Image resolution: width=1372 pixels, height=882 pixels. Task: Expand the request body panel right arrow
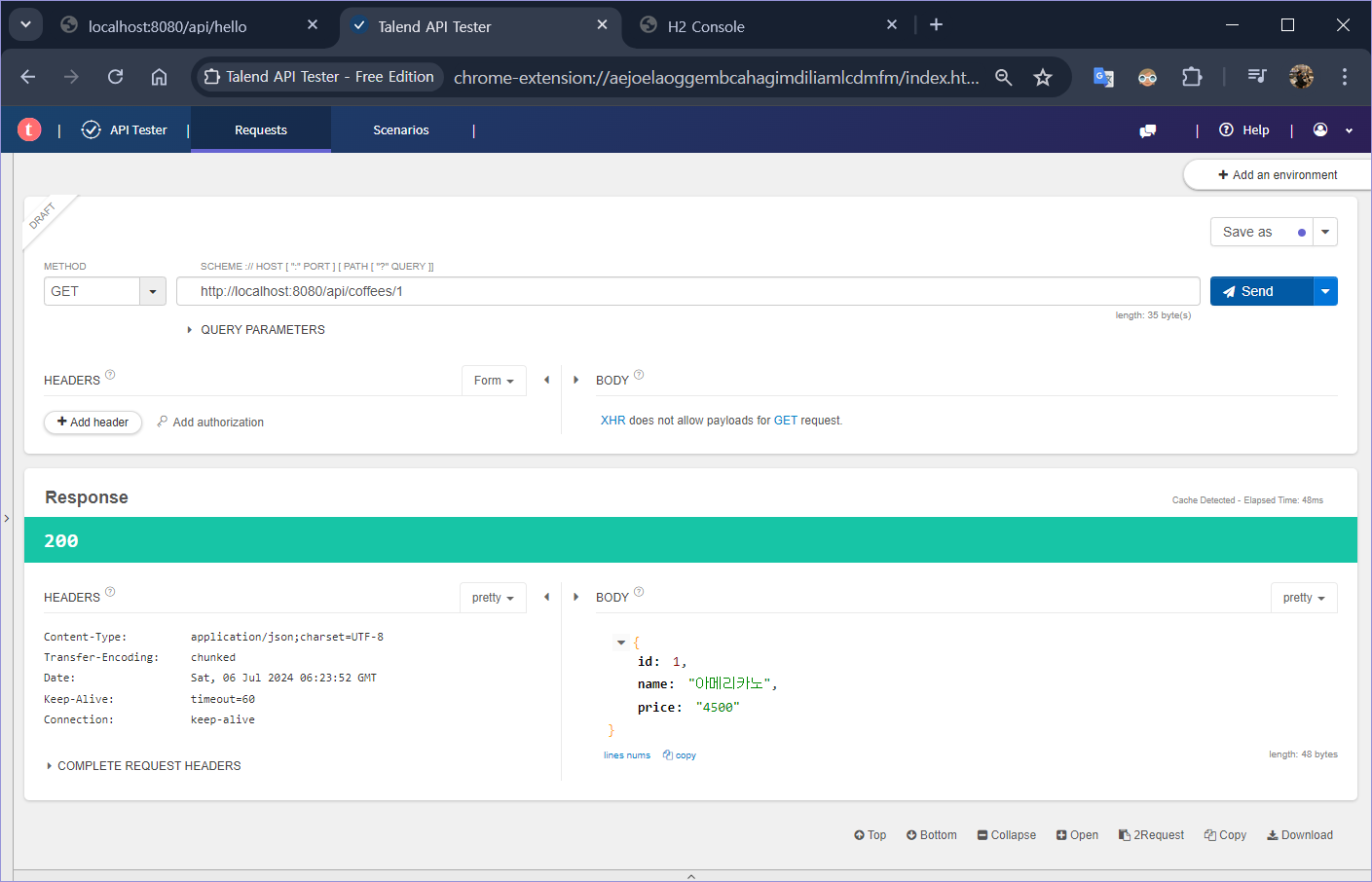click(576, 380)
